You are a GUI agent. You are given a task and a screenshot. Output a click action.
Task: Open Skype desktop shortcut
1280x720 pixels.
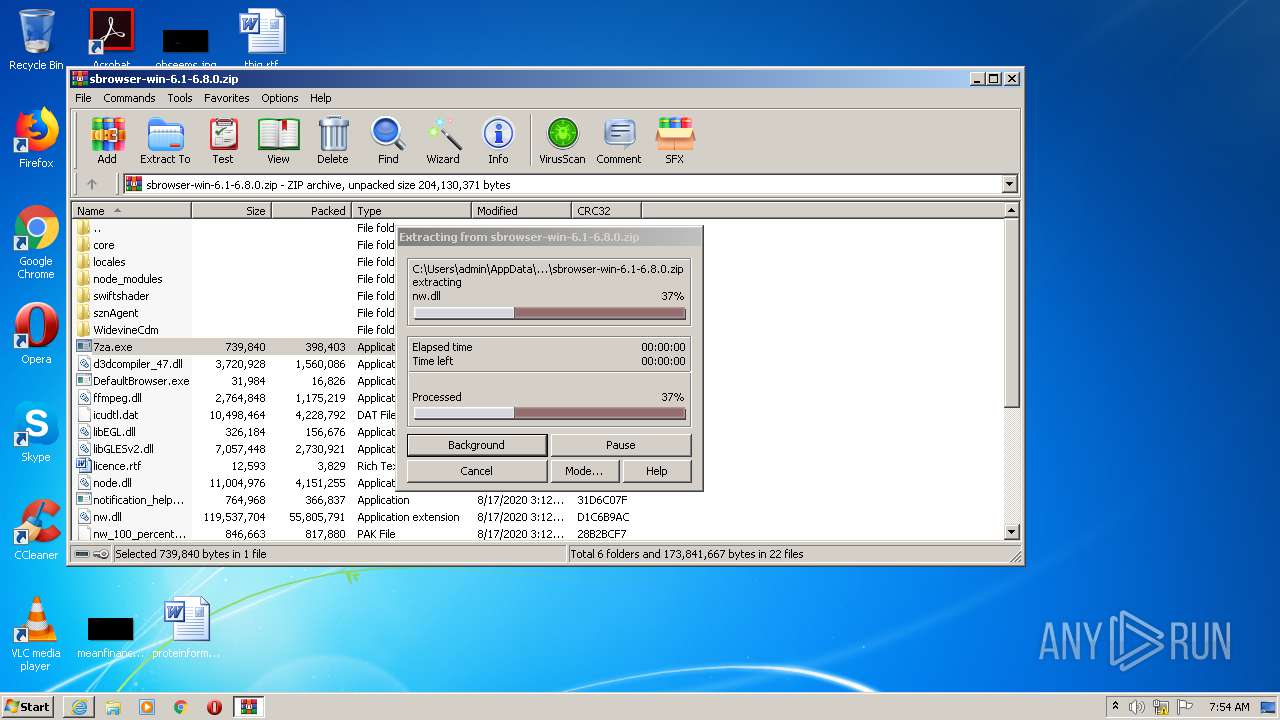pos(36,432)
